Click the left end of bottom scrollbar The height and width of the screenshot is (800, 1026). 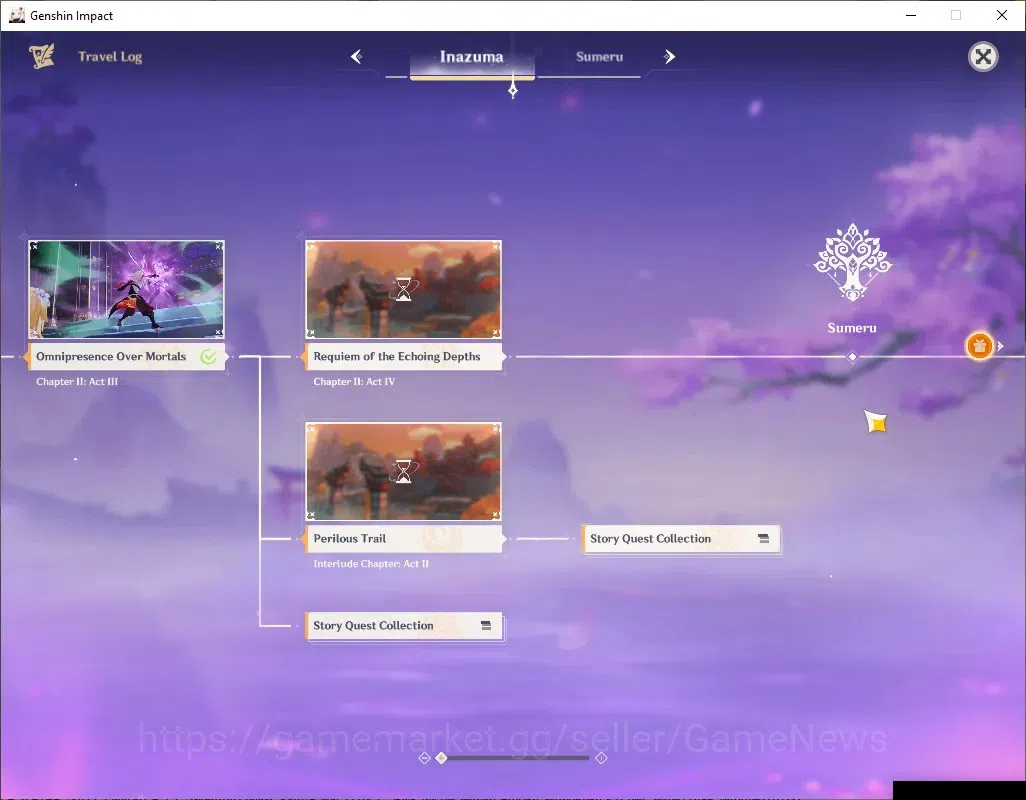424,757
